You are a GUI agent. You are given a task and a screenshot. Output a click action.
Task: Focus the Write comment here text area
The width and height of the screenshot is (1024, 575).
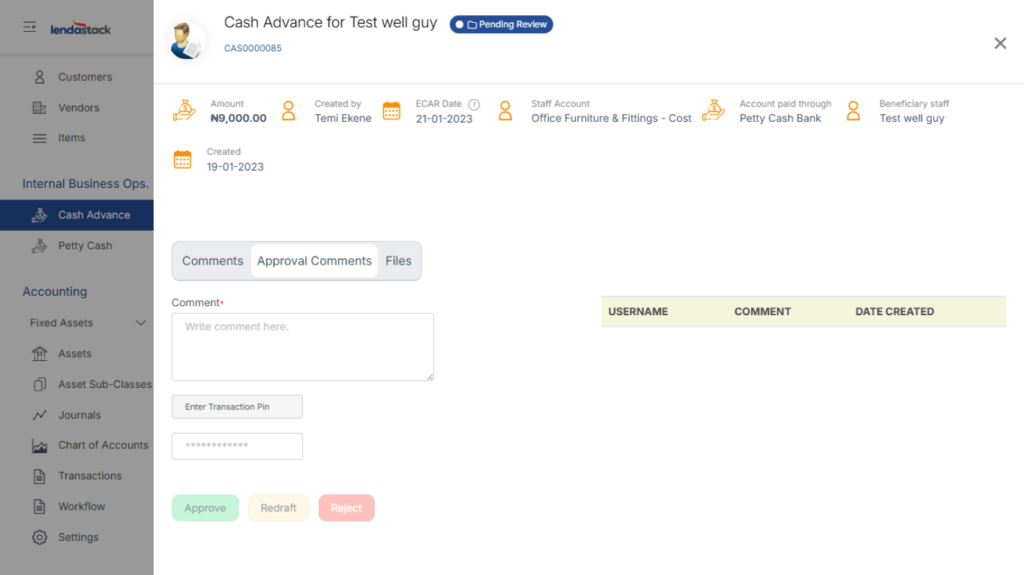point(302,347)
